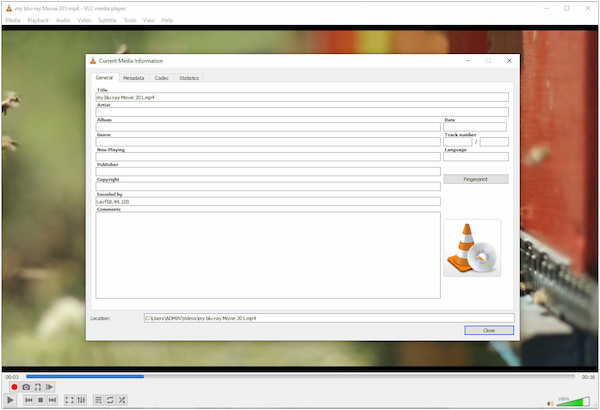Click the Copyright input field
The width and height of the screenshot is (600, 410).
pos(268,186)
